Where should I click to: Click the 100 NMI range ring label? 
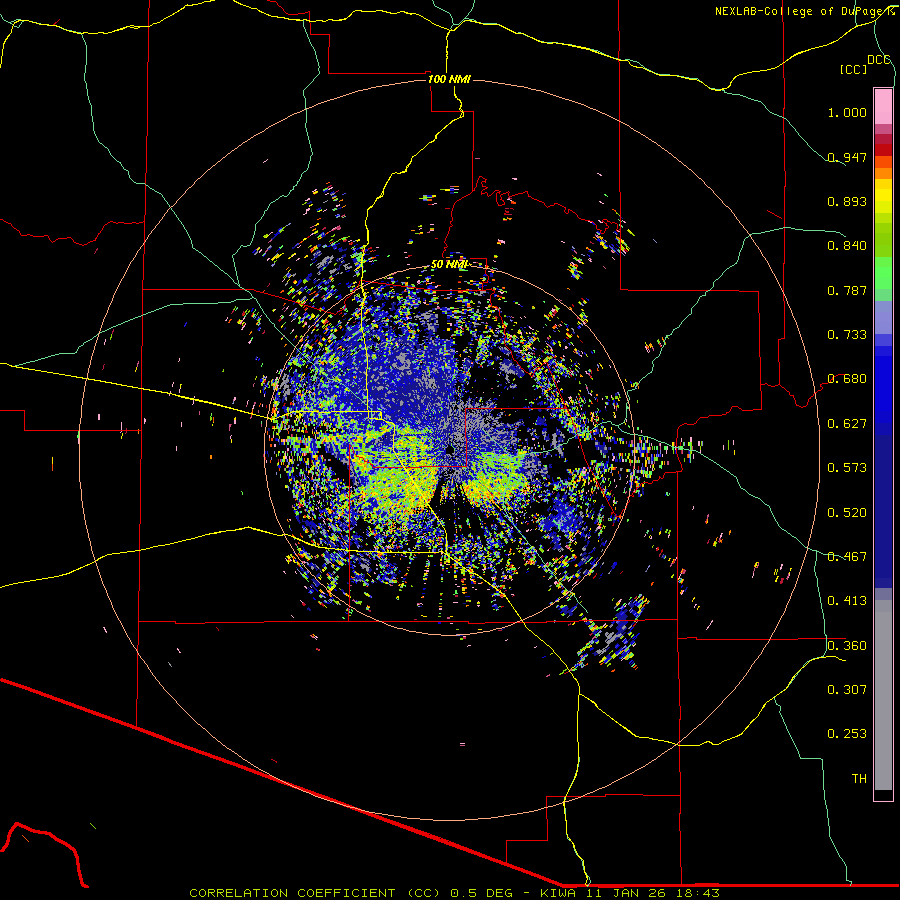coord(449,79)
